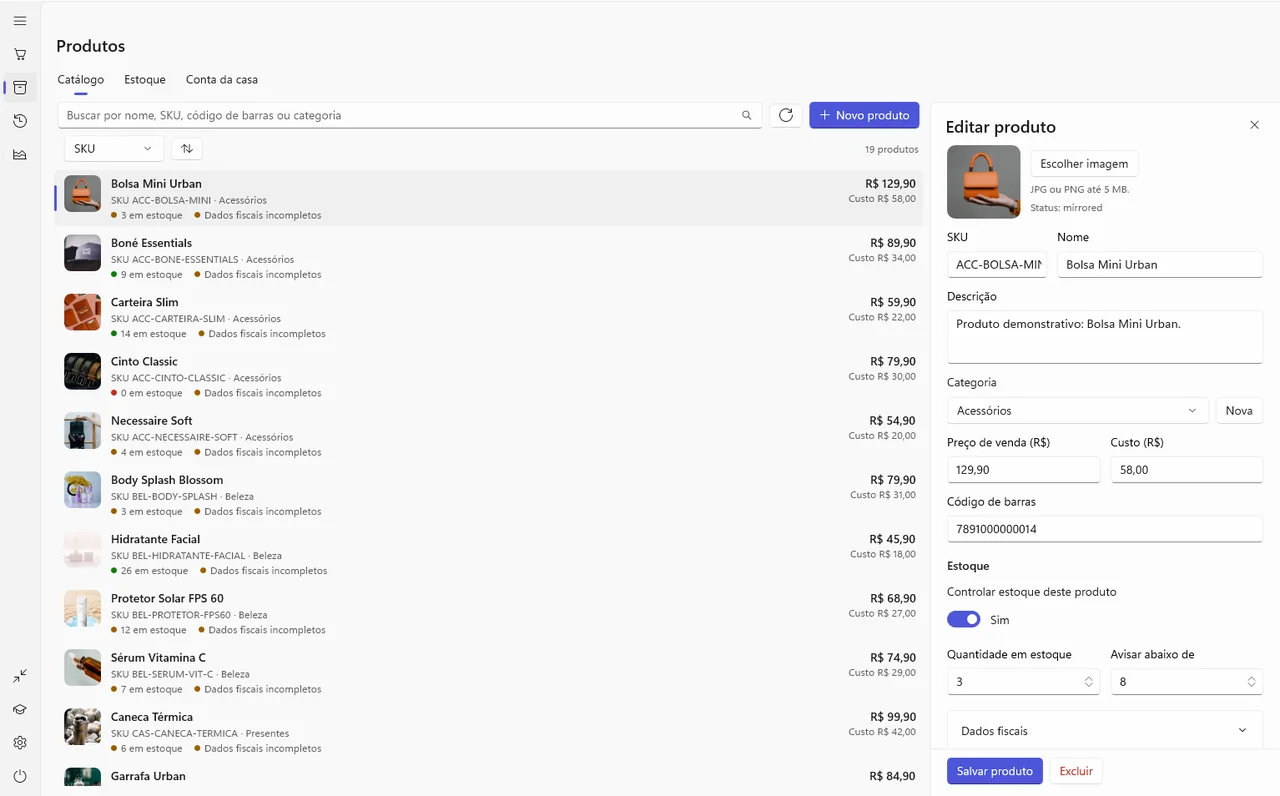1280x796 pixels.
Task: Click the Carteira Slim product thumbnail
Action: (x=83, y=312)
